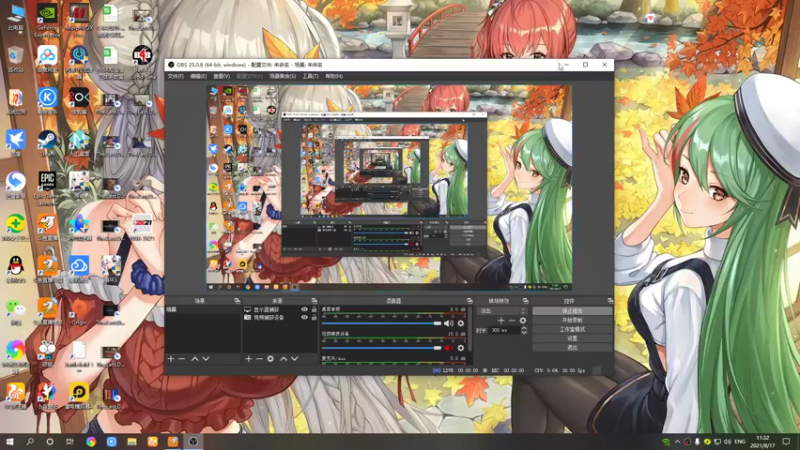Image resolution: width=800 pixels, height=450 pixels.
Task: Open the Help menu in OBS
Action: pyautogui.click(x=334, y=76)
